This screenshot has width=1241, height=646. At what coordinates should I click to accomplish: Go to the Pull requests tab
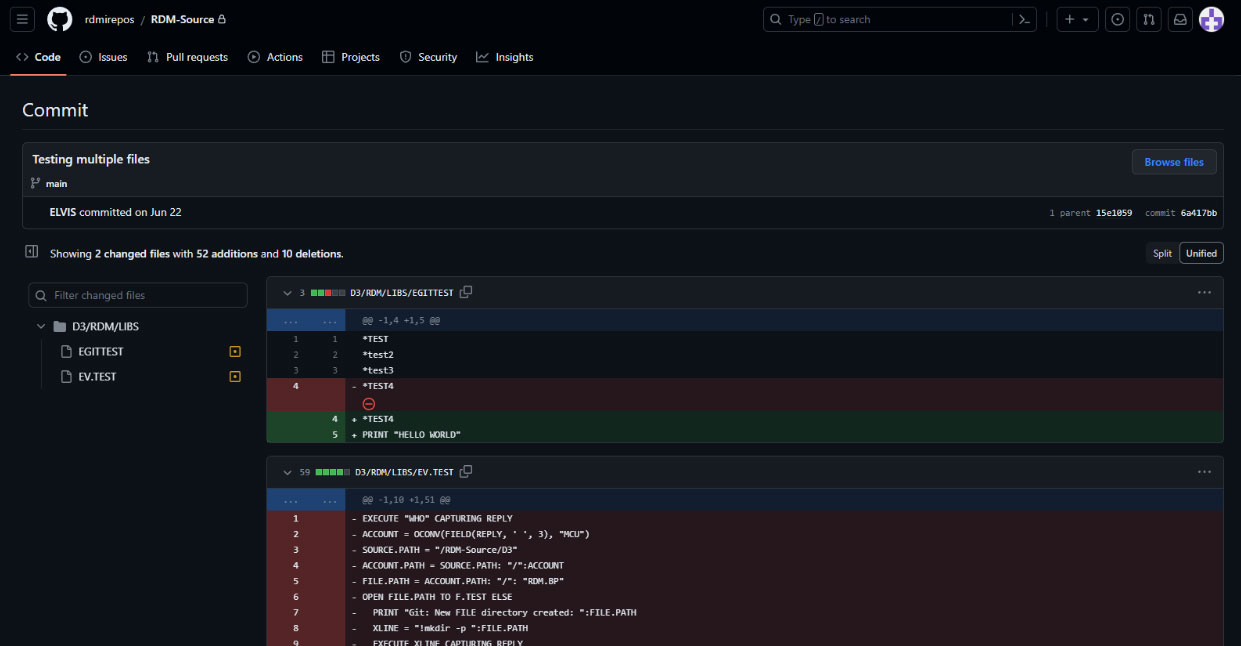tap(187, 57)
